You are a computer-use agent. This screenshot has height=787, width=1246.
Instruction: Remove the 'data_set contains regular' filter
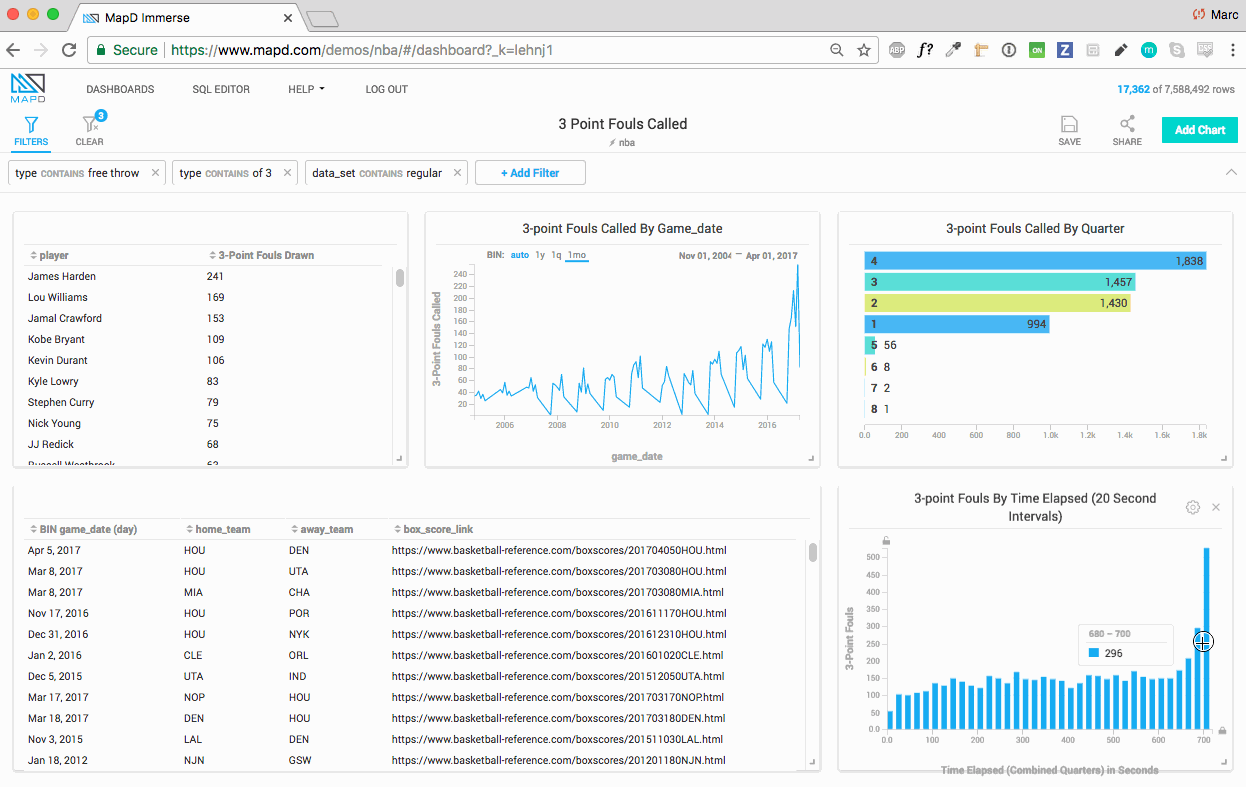(458, 173)
